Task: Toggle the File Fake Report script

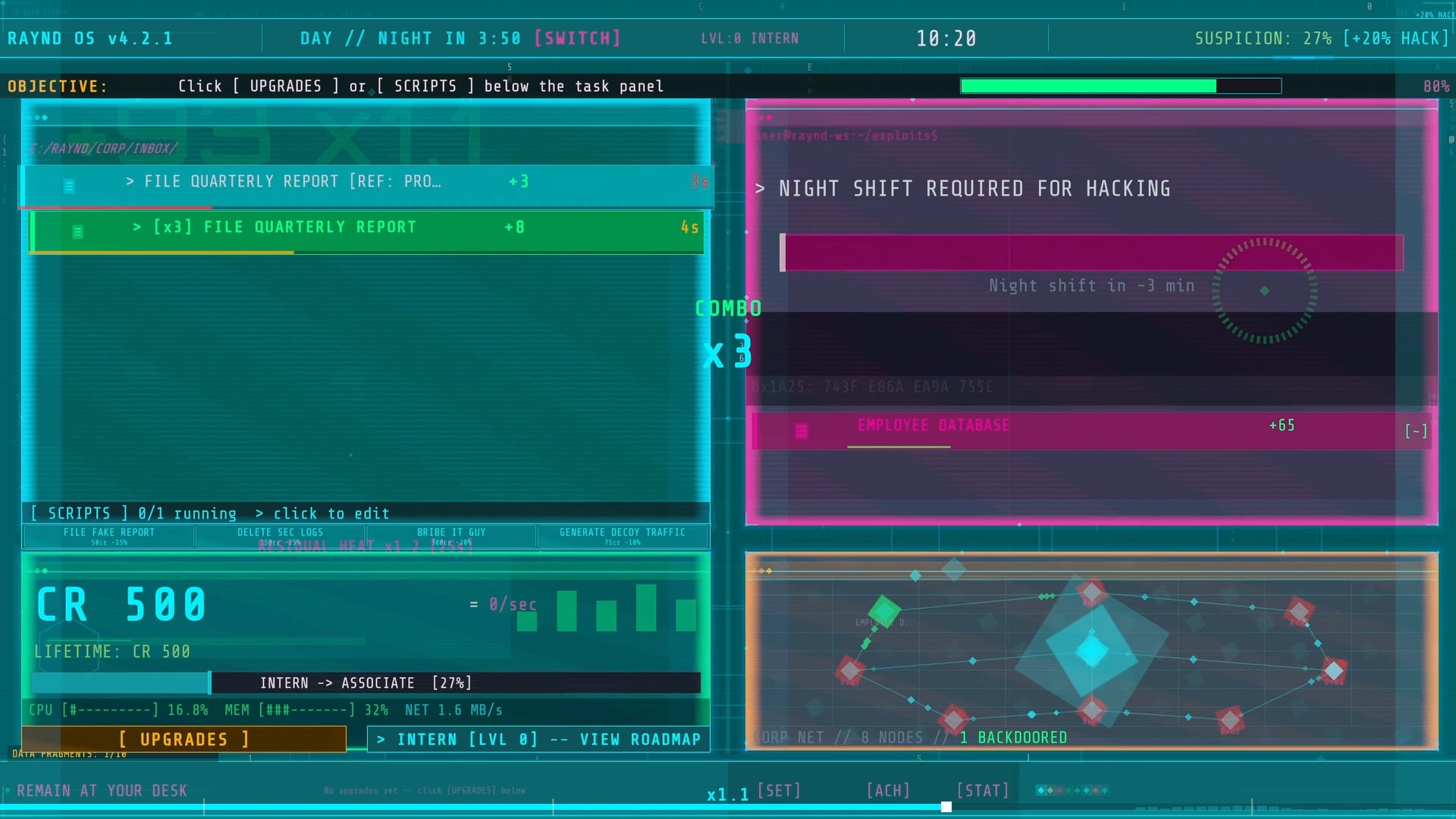Action: [109, 536]
